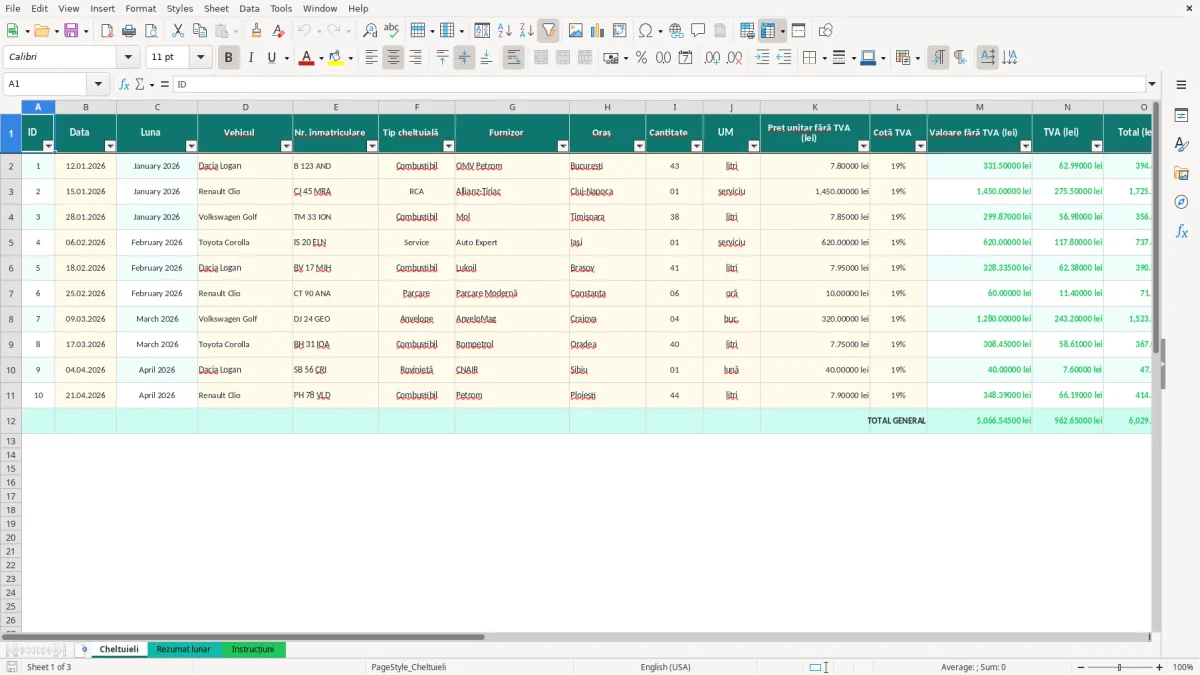Click the Sort Ascending icon
This screenshot has width=1200, height=675.
pyautogui.click(x=505, y=31)
